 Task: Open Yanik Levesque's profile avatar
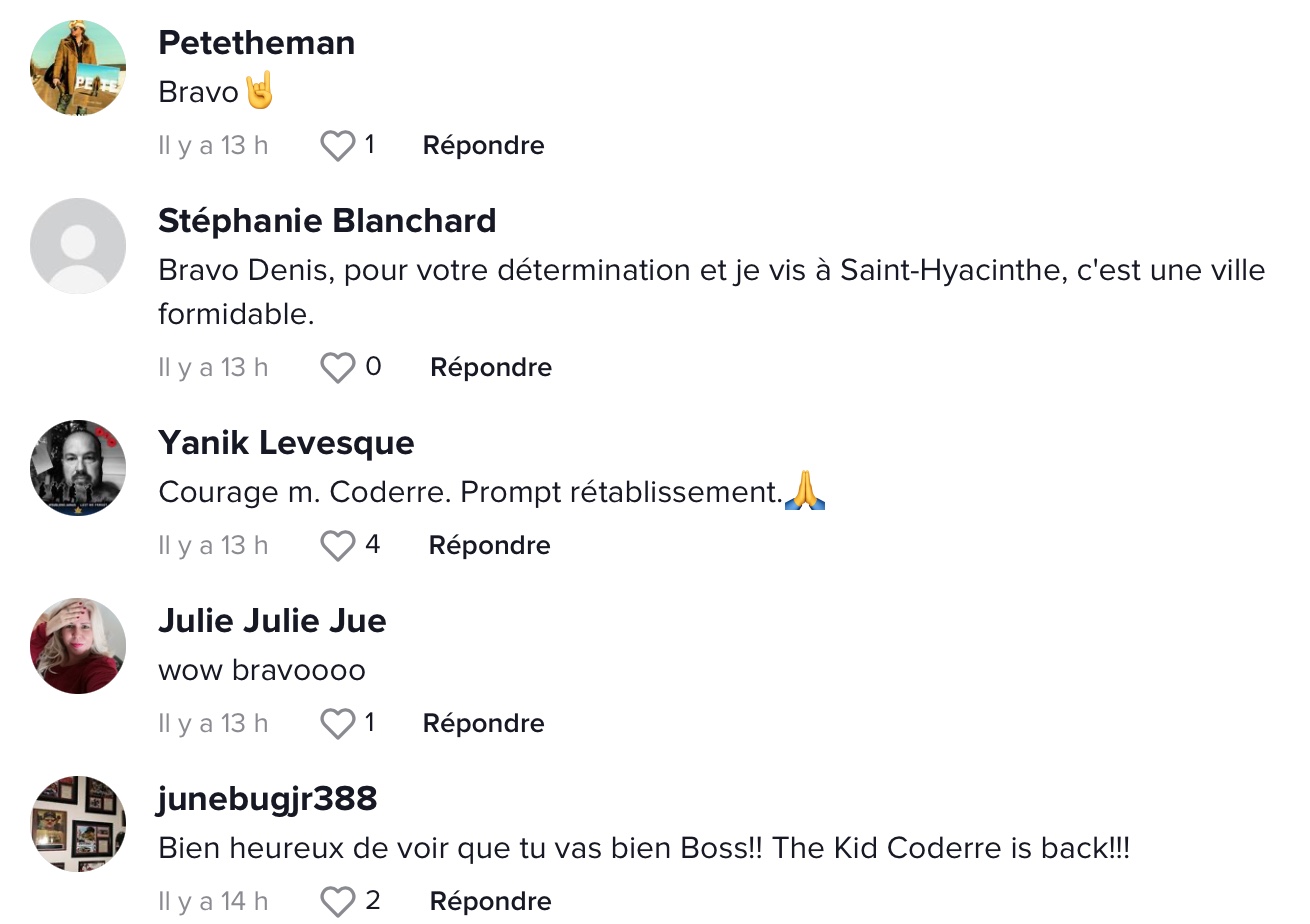[x=78, y=468]
